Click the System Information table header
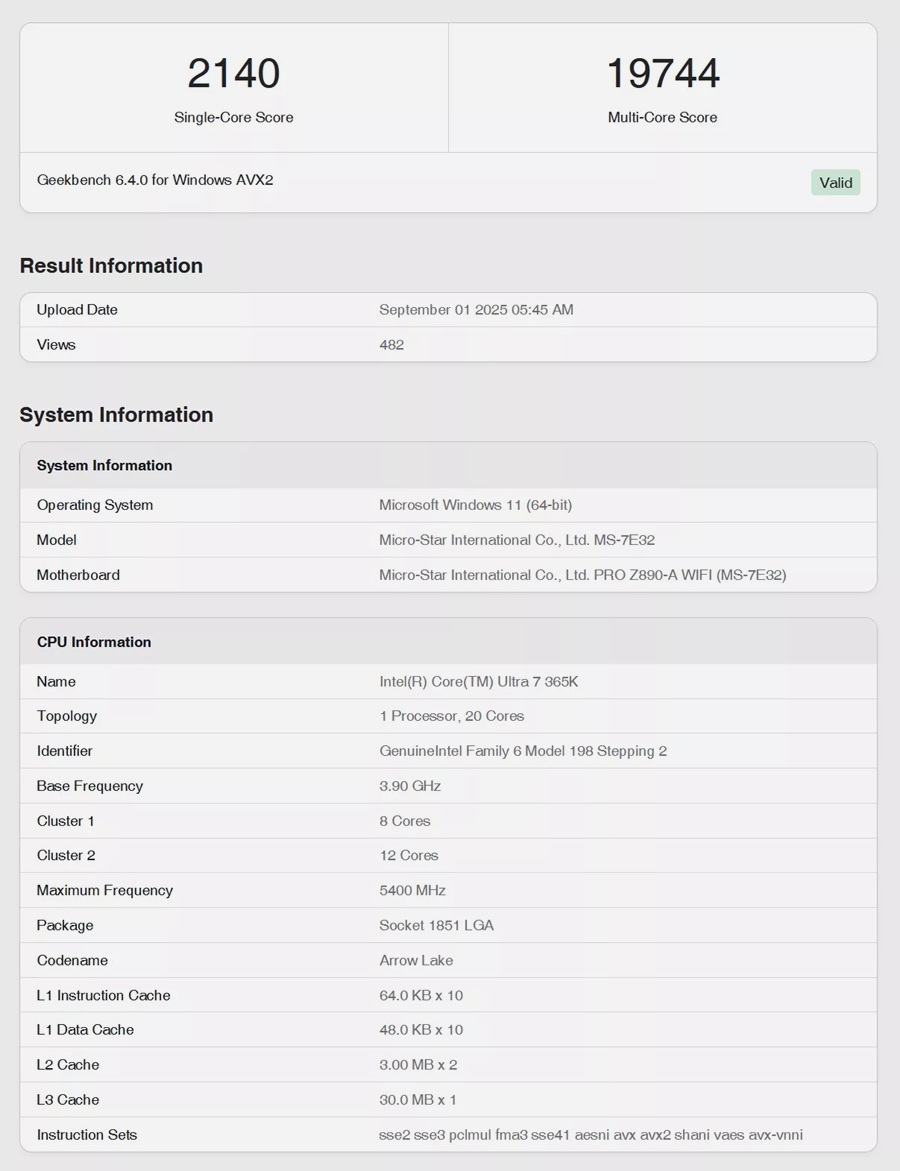Viewport: 900px width, 1171px height. 104,465
